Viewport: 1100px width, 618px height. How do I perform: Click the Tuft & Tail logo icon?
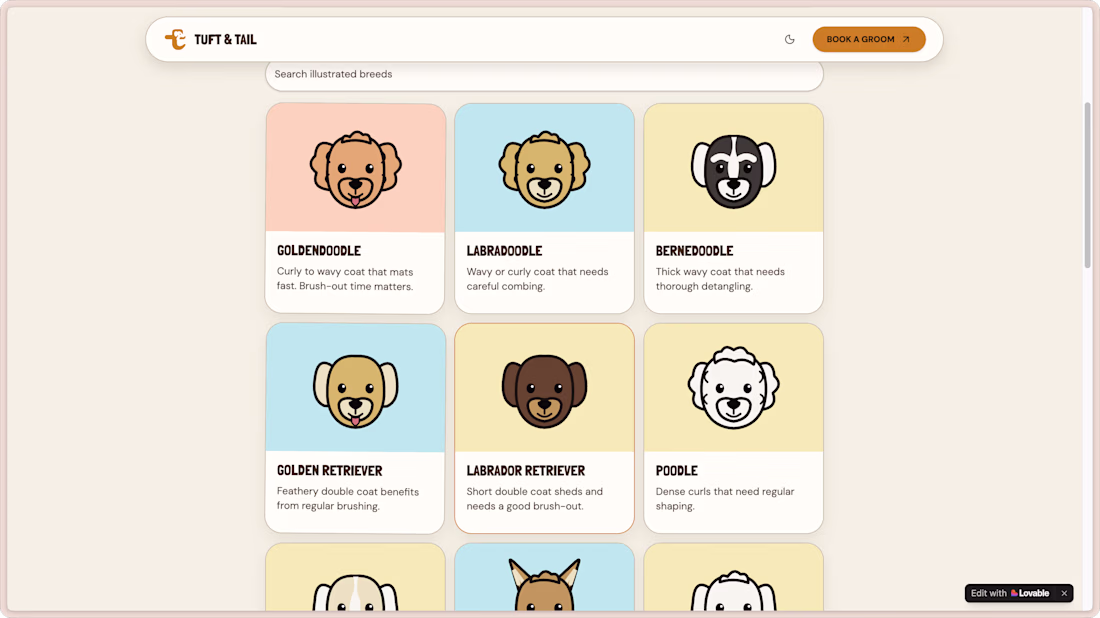[x=175, y=39]
